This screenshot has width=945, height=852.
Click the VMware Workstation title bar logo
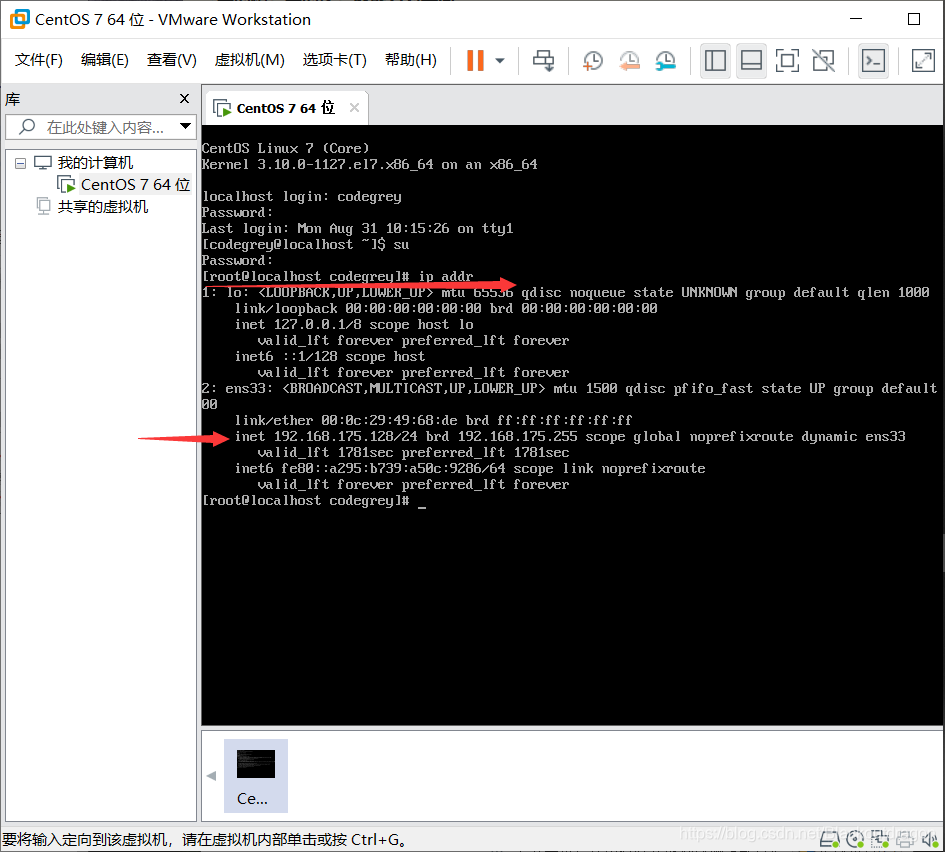click(19, 19)
